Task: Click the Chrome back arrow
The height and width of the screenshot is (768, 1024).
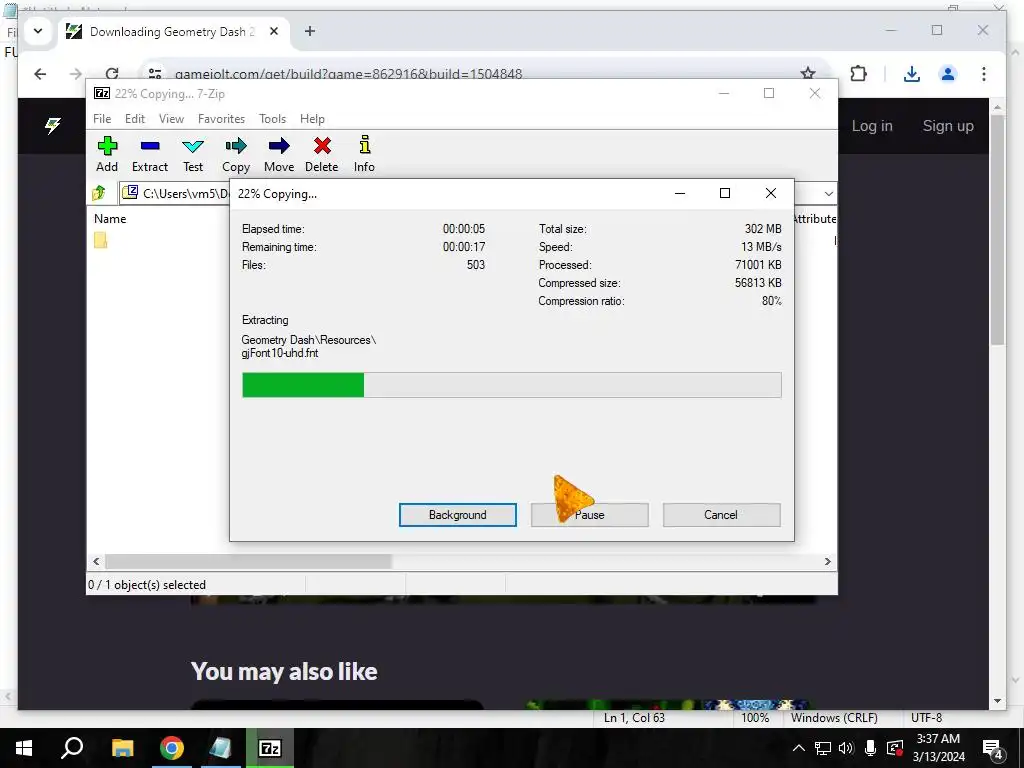Action: pyautogui.click(x=40, y=74)
